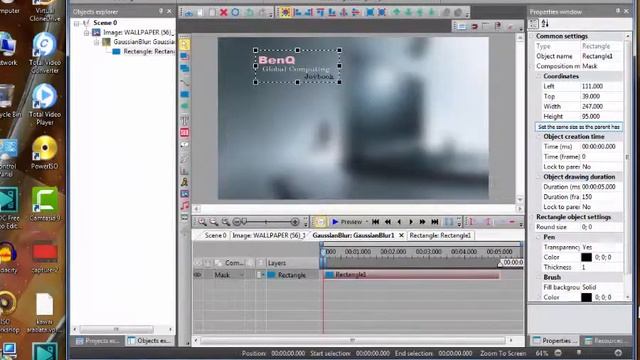
Task: Collapse the Pen property group
Action: [x=539, y=237]
